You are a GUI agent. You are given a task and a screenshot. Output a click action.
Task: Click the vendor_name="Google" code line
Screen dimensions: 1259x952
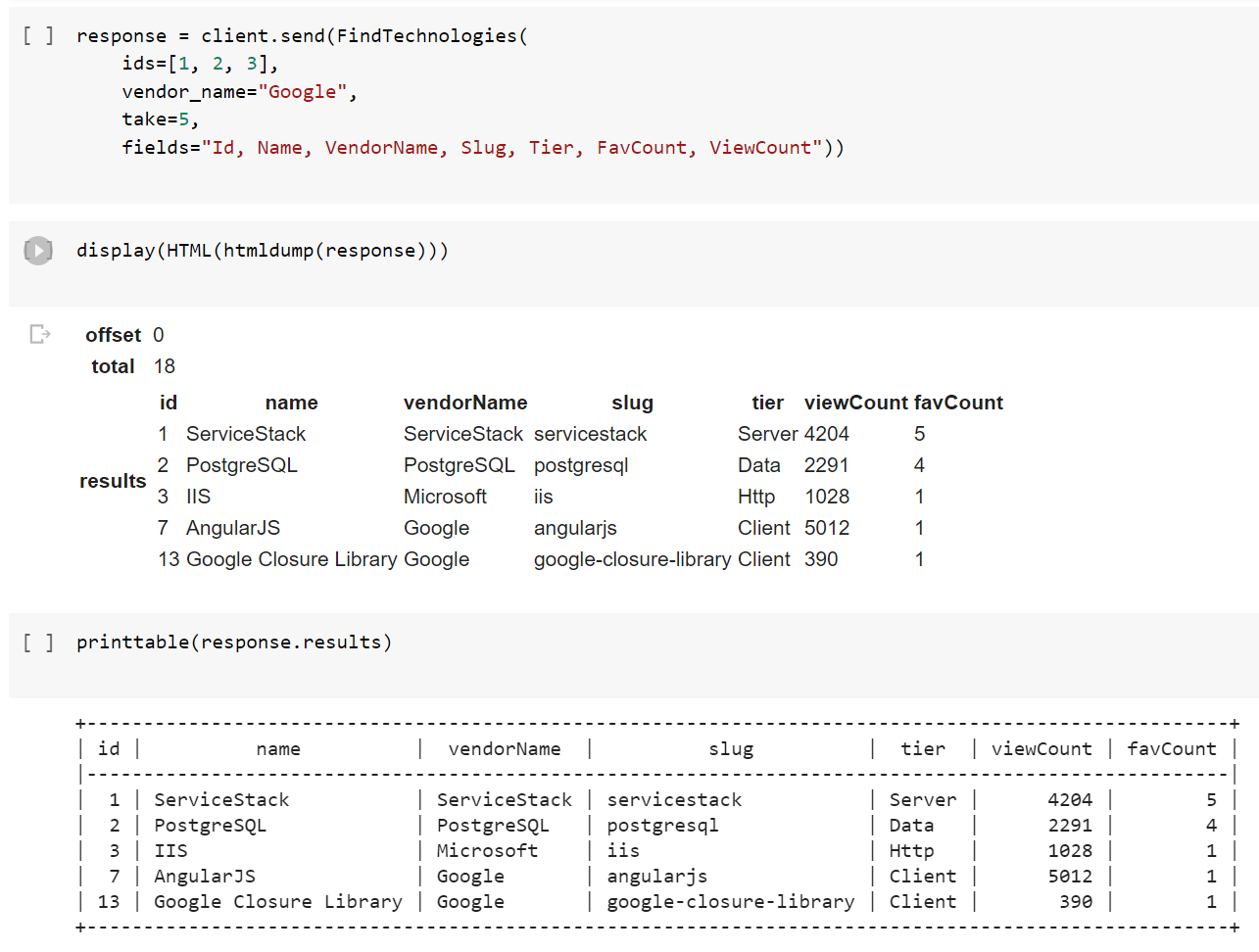[x=239, y=92]
